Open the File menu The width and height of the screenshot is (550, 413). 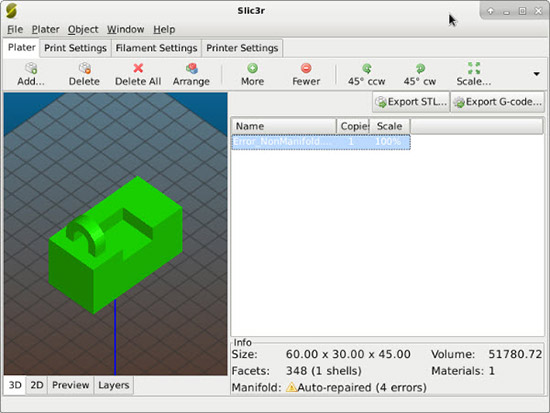click(15, 29)
